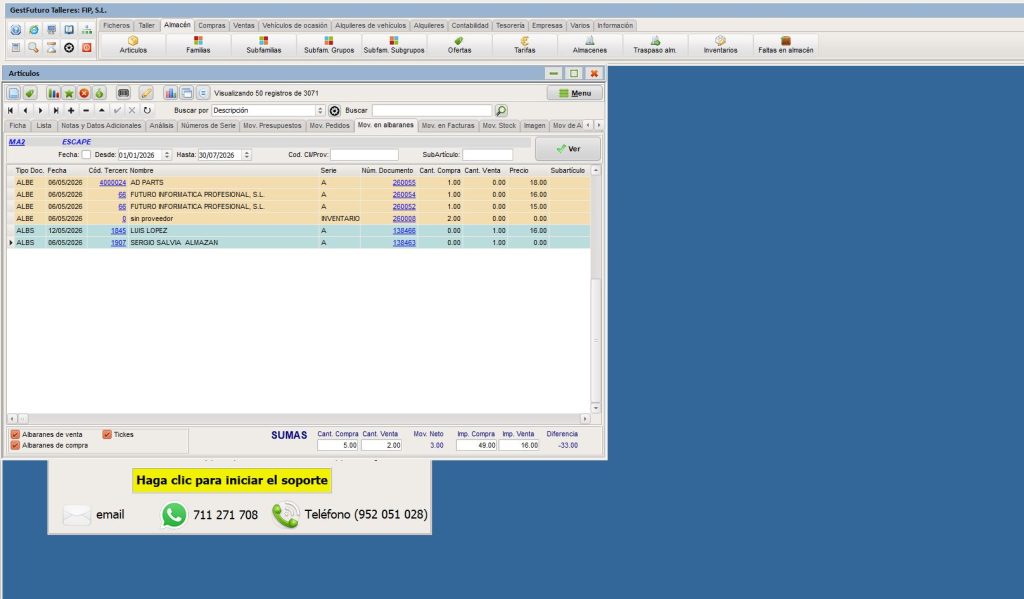Focus the Cod. Cli/Prov input field
The image size is (1024, 599).
(x=364, y=155)
